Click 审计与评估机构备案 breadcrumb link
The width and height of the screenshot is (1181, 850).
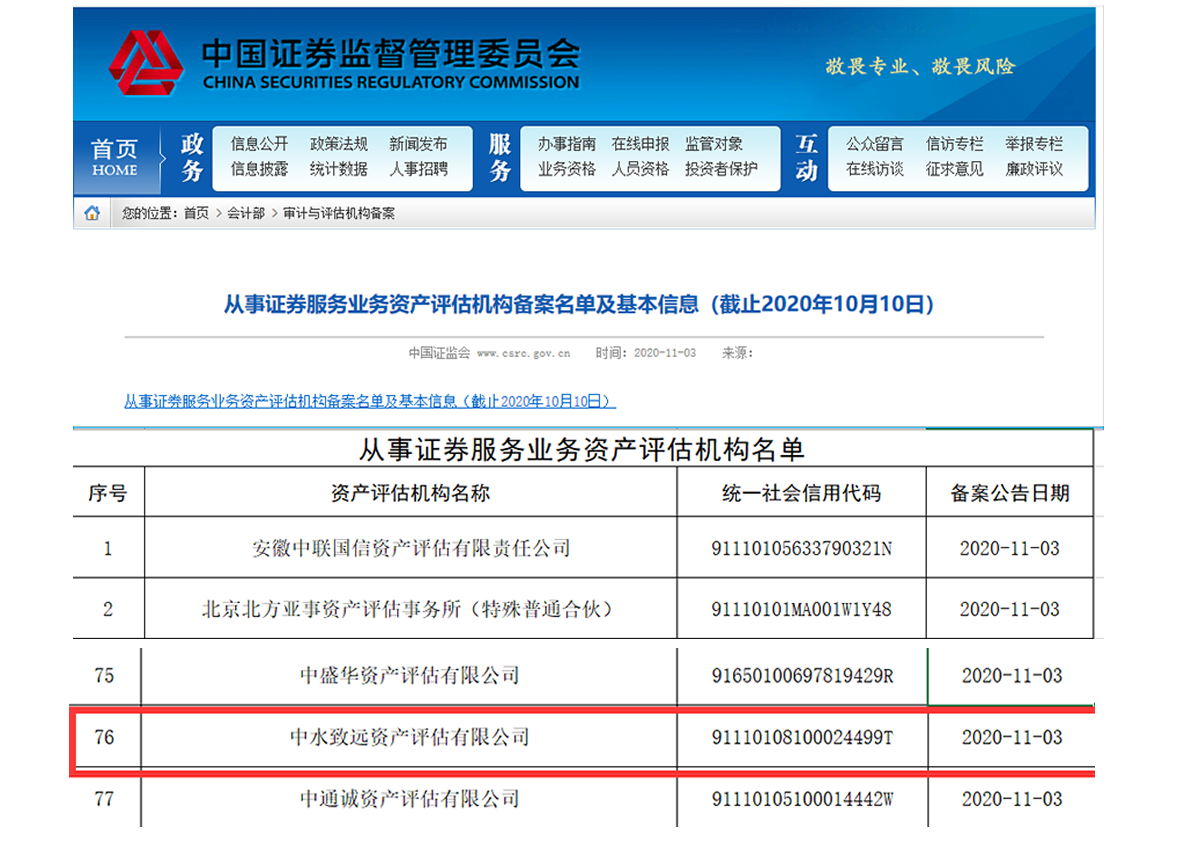point(339,213)
